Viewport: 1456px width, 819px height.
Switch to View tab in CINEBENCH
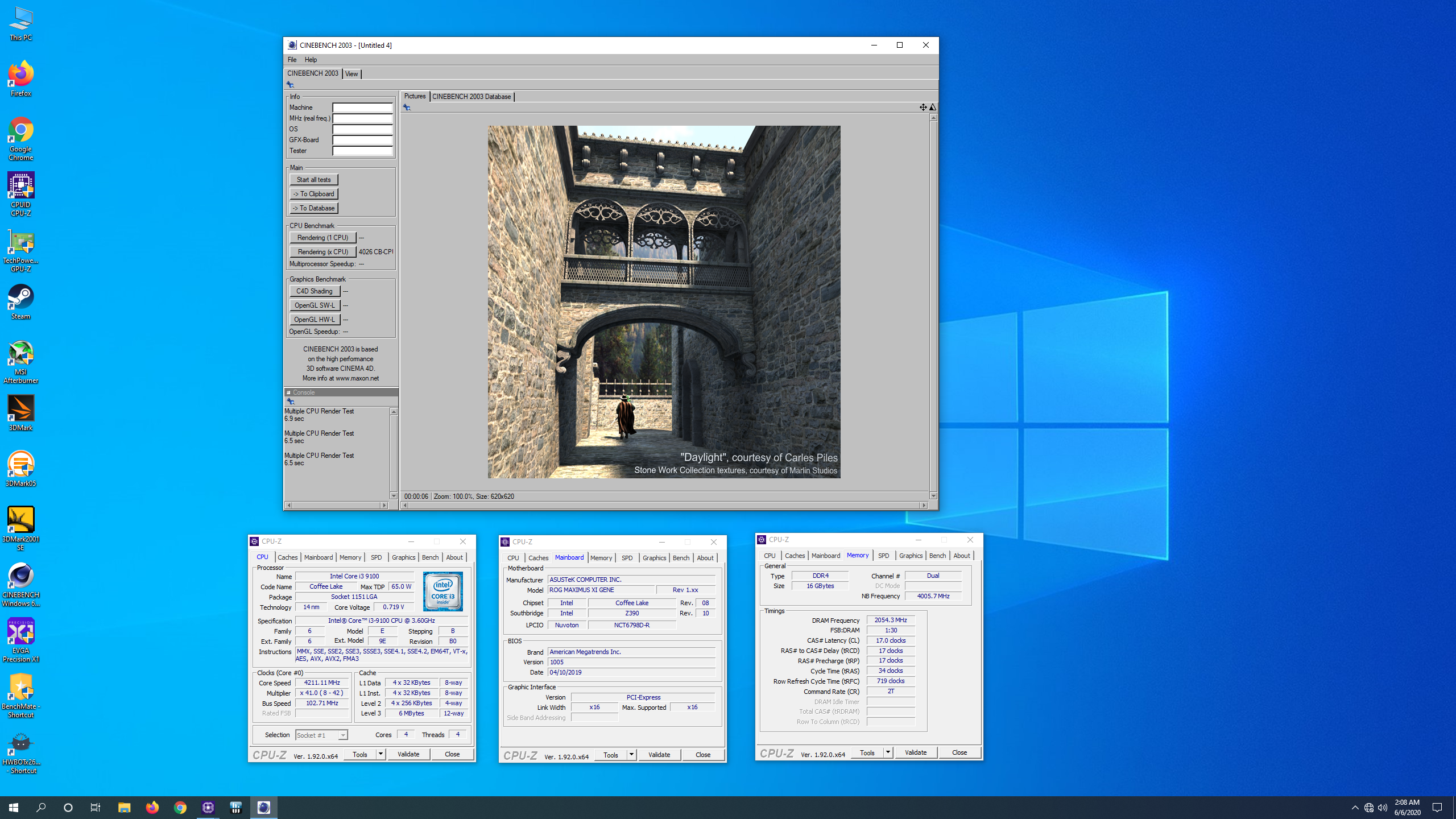pyautogui.click(x=352, y=73)
